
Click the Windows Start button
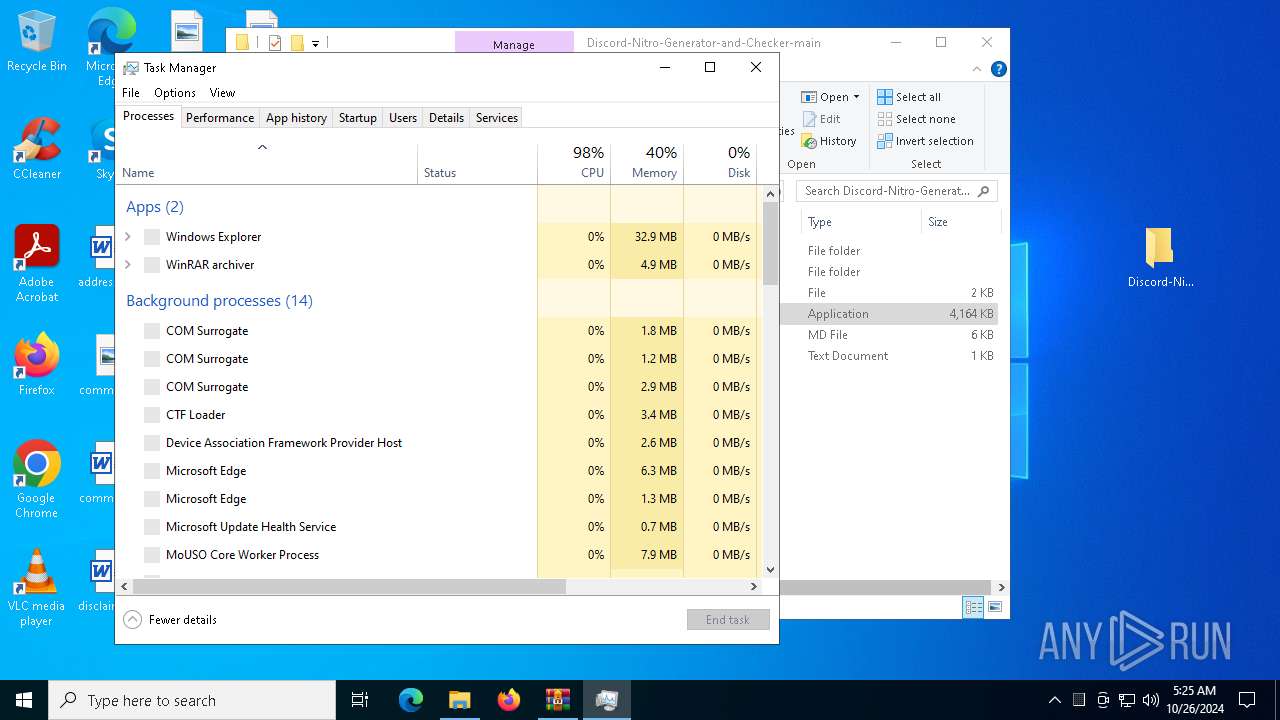click(24, 700)
